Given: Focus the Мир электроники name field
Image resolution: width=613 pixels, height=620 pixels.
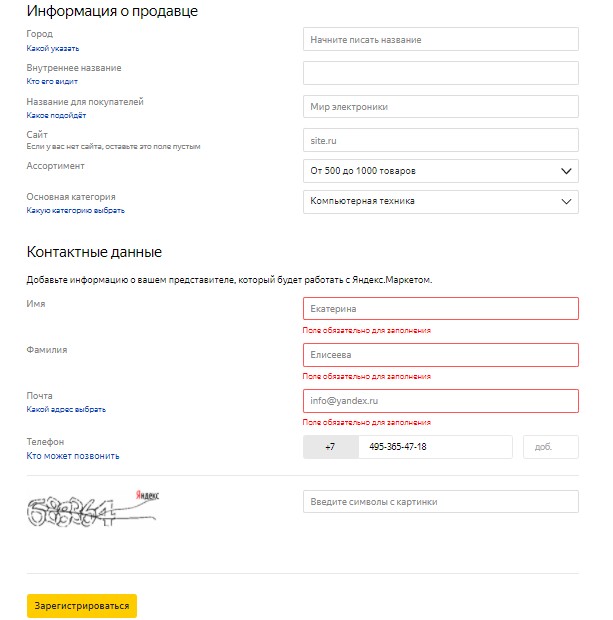Looking at the screenshot, I should (x=441, y=106).
